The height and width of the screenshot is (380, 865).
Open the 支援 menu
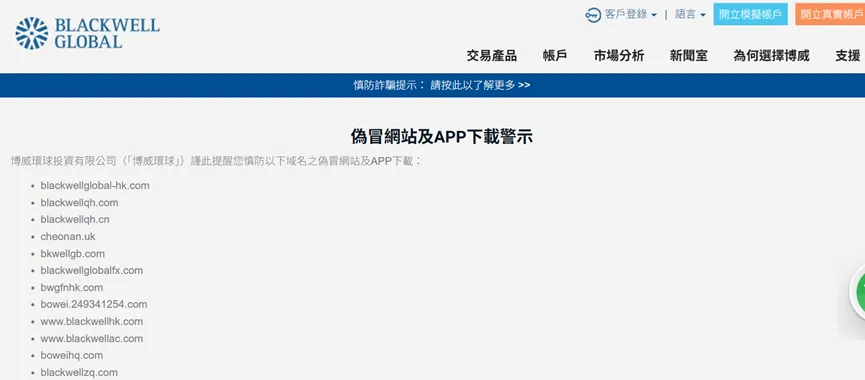(848, 56)
